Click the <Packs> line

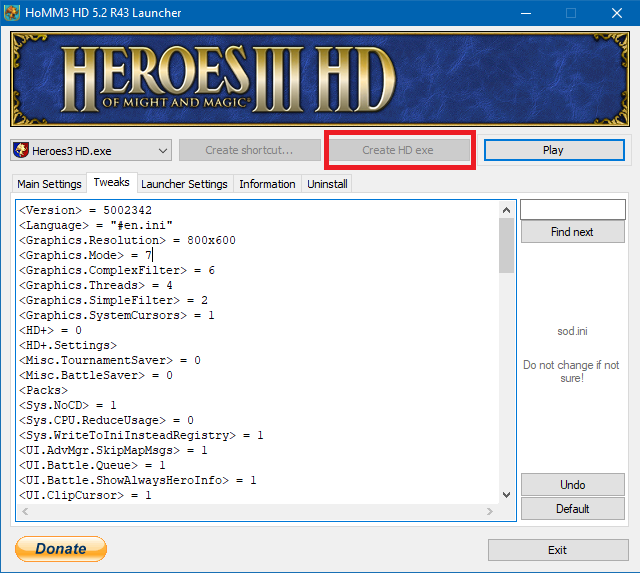tap(43, 390)
